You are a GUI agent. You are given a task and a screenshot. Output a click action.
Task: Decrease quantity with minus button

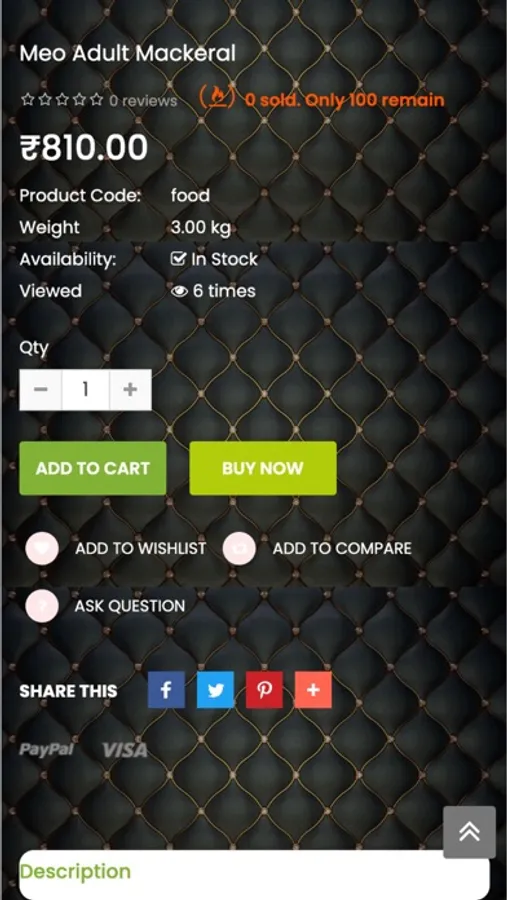click(41, 390)
